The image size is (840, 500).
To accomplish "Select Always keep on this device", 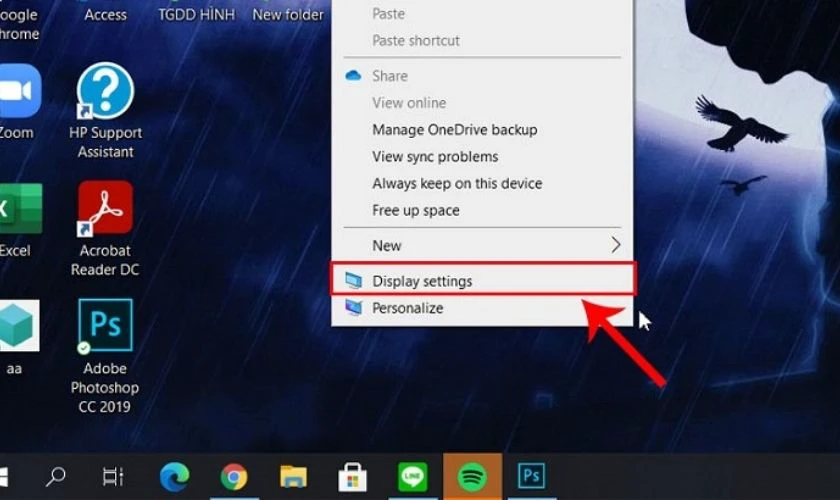I will 483,183.
